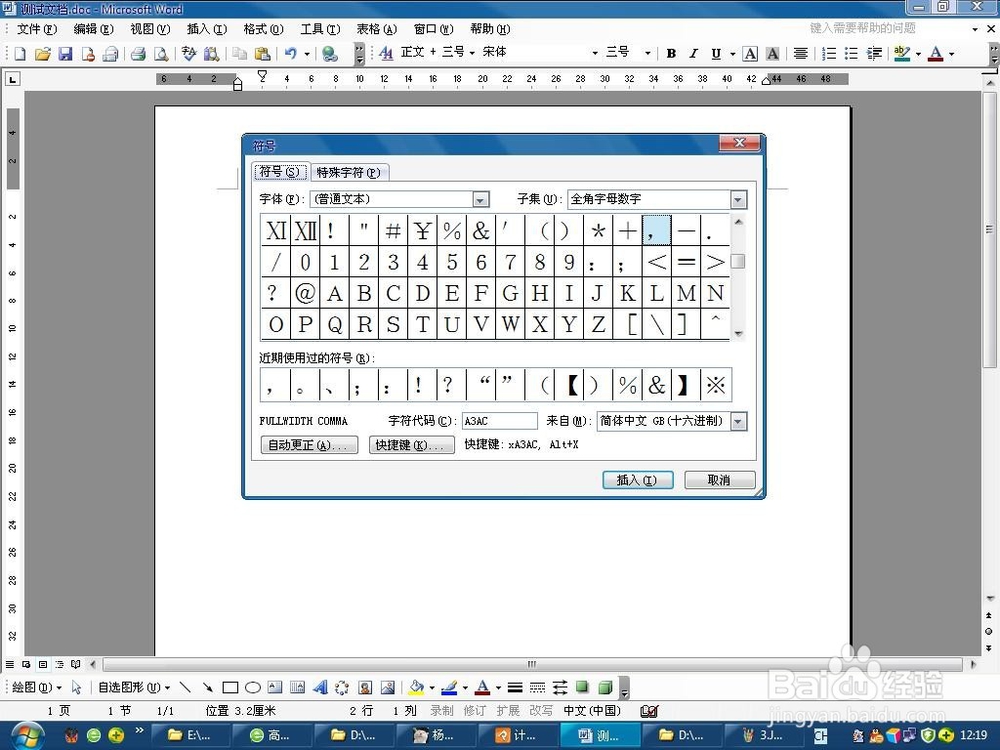Open the 自选图形 AutoShapes menu
Image resolution: width=1000 pixels, height=750 pixels.
pyautogui.click(x=134, y=688)
